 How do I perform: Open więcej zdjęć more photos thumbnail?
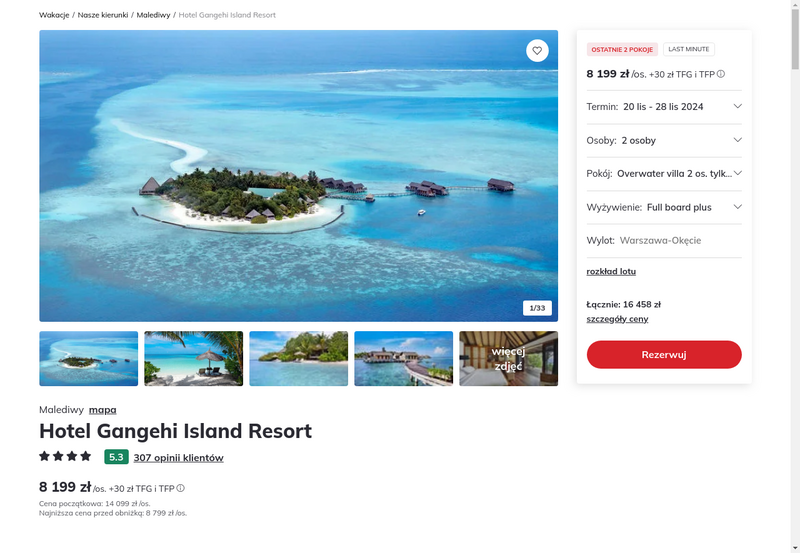click(508, 358)
